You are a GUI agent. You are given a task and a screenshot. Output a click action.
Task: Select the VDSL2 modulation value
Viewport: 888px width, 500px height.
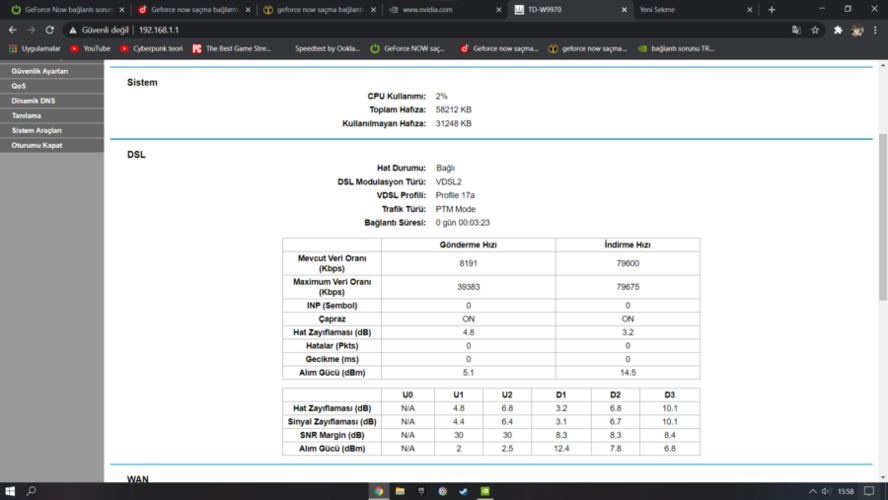pos(449,182)
